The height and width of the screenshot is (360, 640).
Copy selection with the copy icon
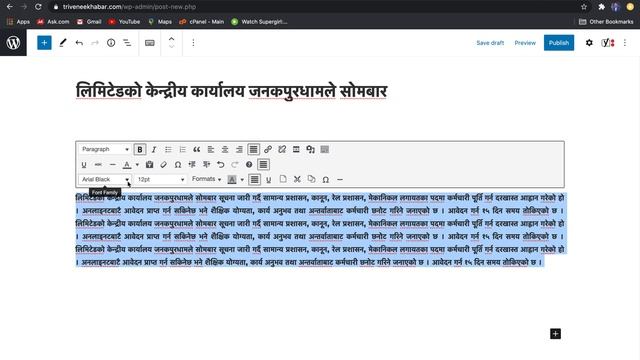pos(311,179)
